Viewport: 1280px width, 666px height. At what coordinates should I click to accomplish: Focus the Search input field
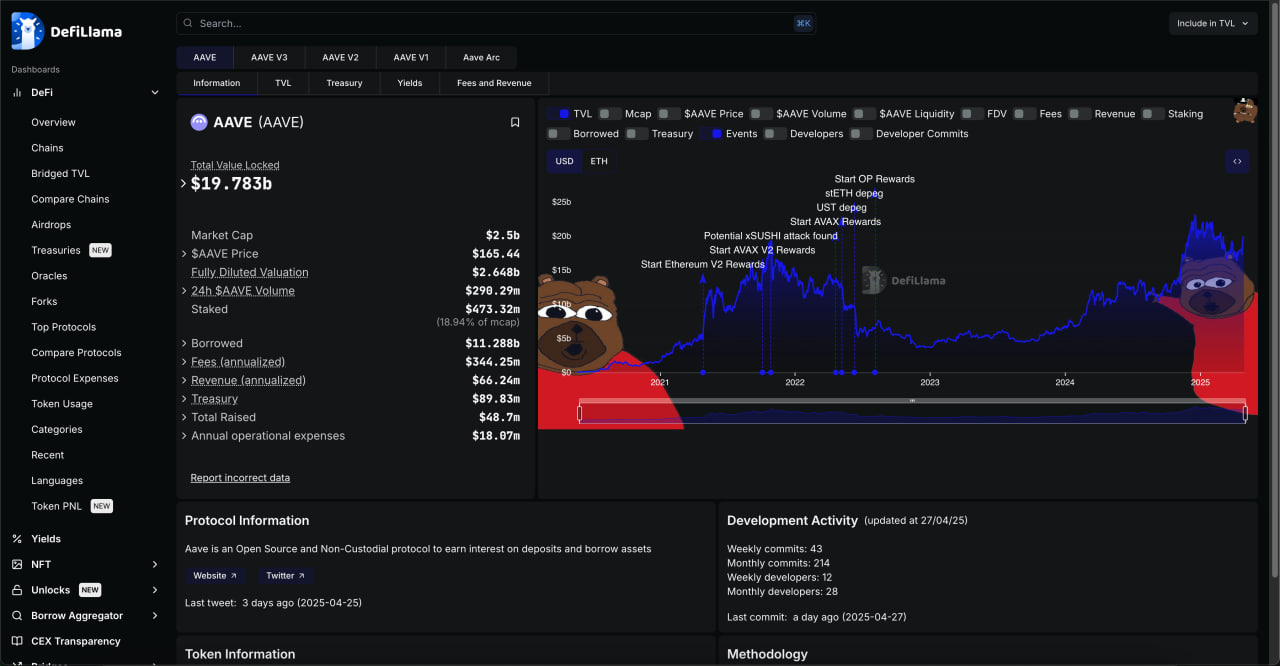pyautogui.click(x=496, y=23)
